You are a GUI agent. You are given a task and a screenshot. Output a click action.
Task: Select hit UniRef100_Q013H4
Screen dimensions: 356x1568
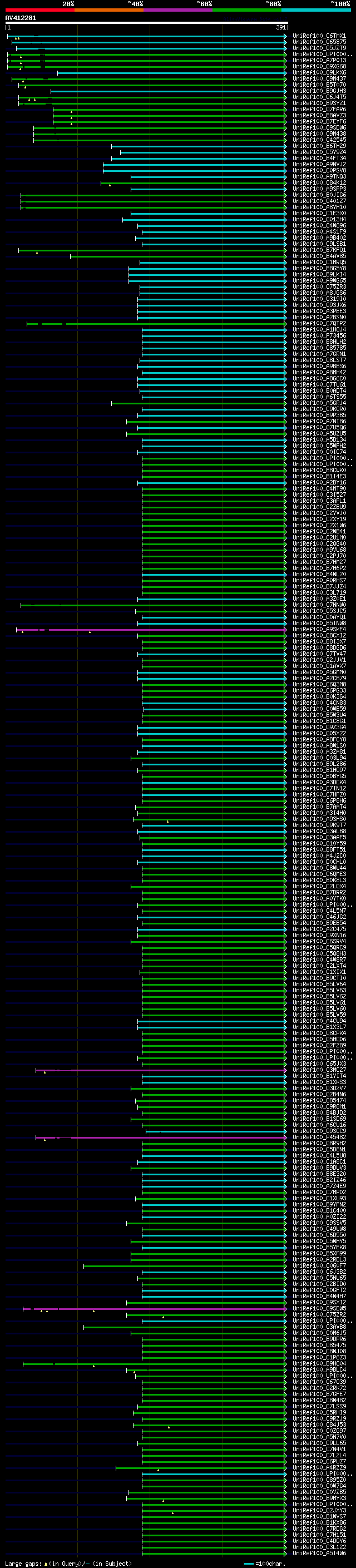319,220
